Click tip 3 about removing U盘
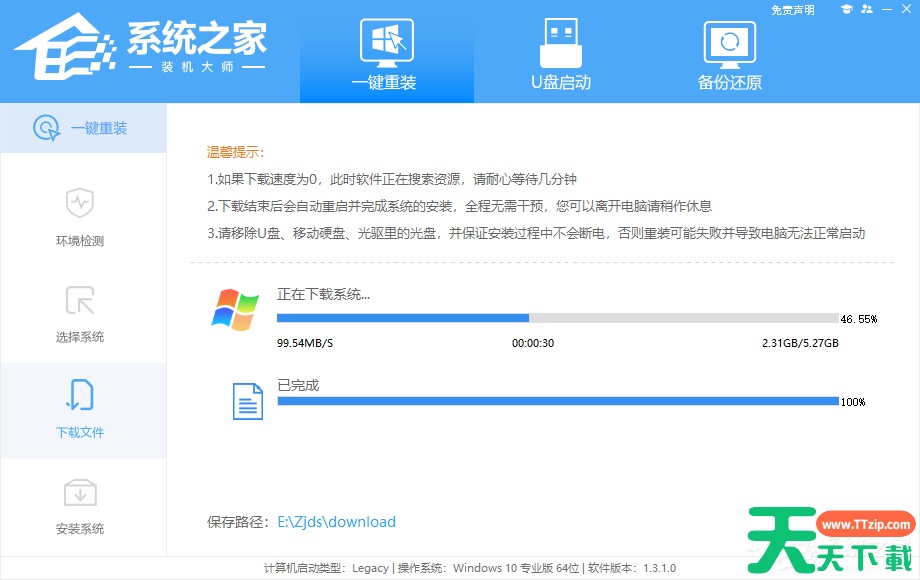Image resolution: width=920 pixels, height=580 pixels. click(536, 233)
